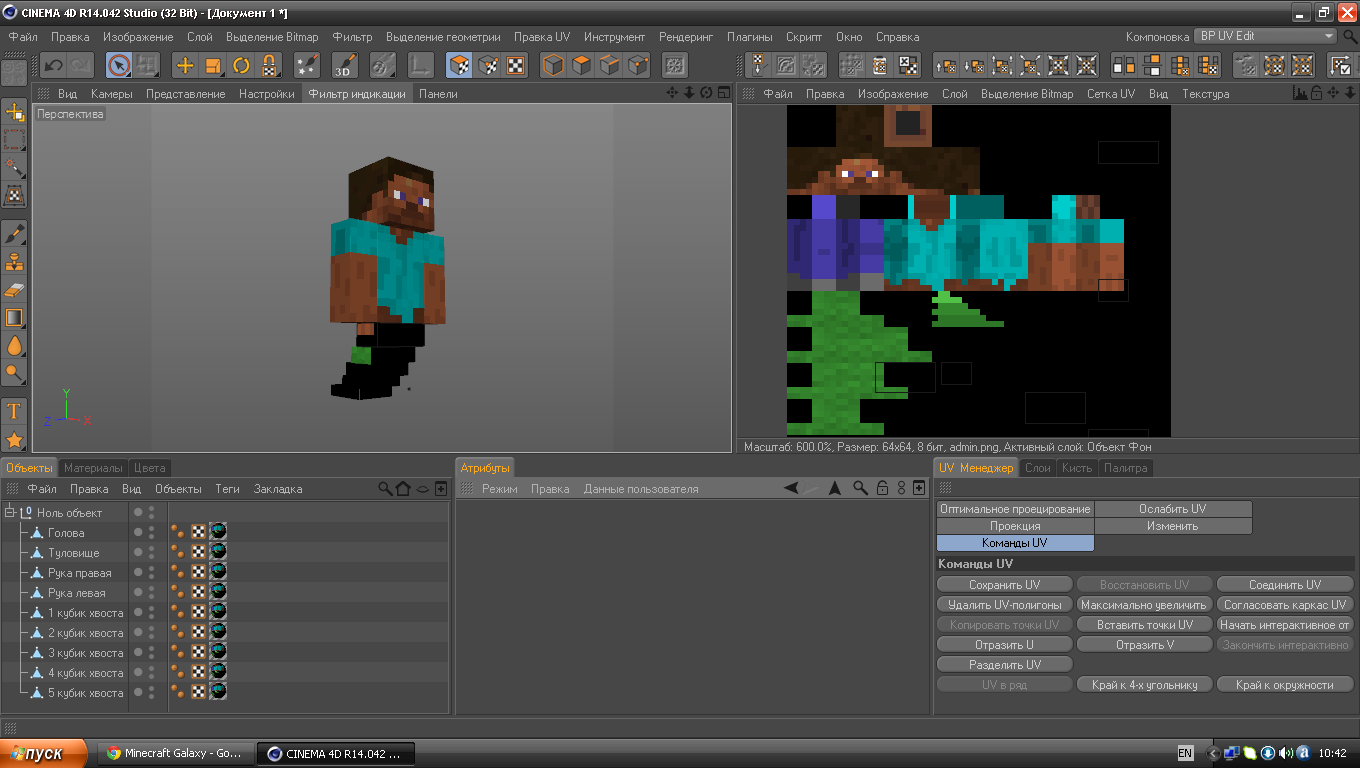The width and height of the screenshot is (1360, 768).
Task: Switch to the Цвета tab
Action: 150,468
